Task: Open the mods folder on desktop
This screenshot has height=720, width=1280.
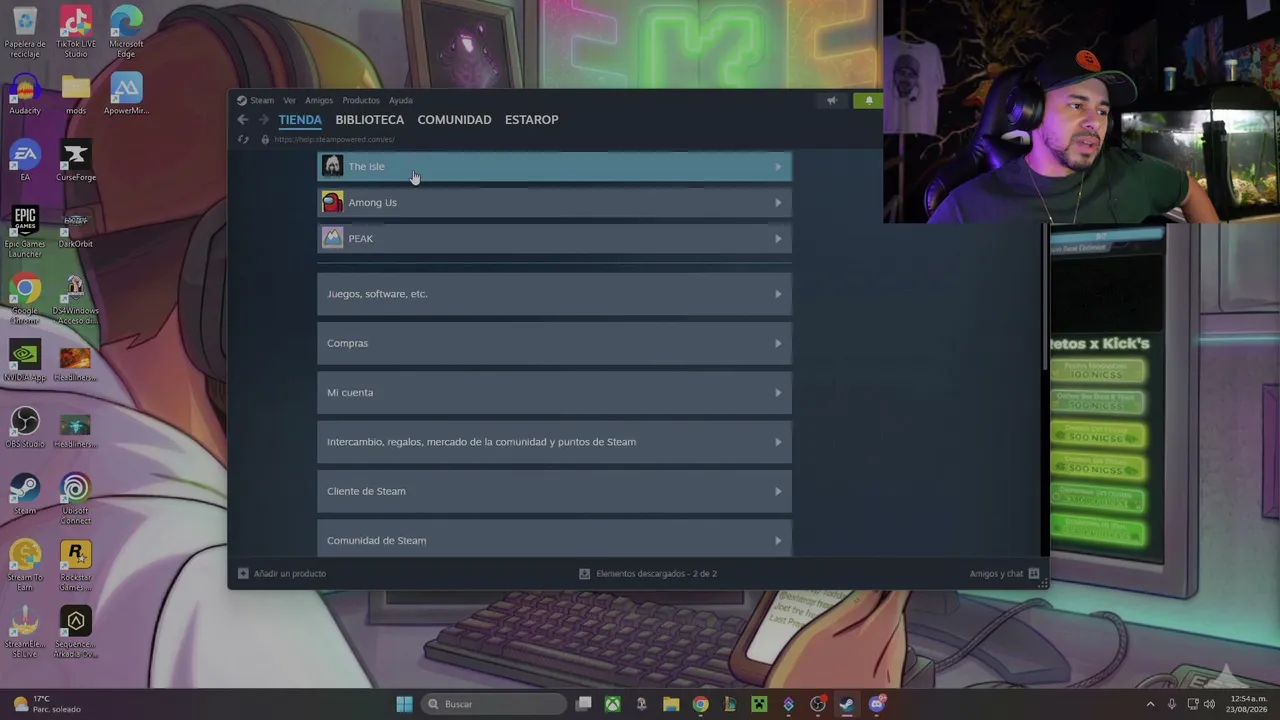Action: pyautogui.click(x=75, y=96)
